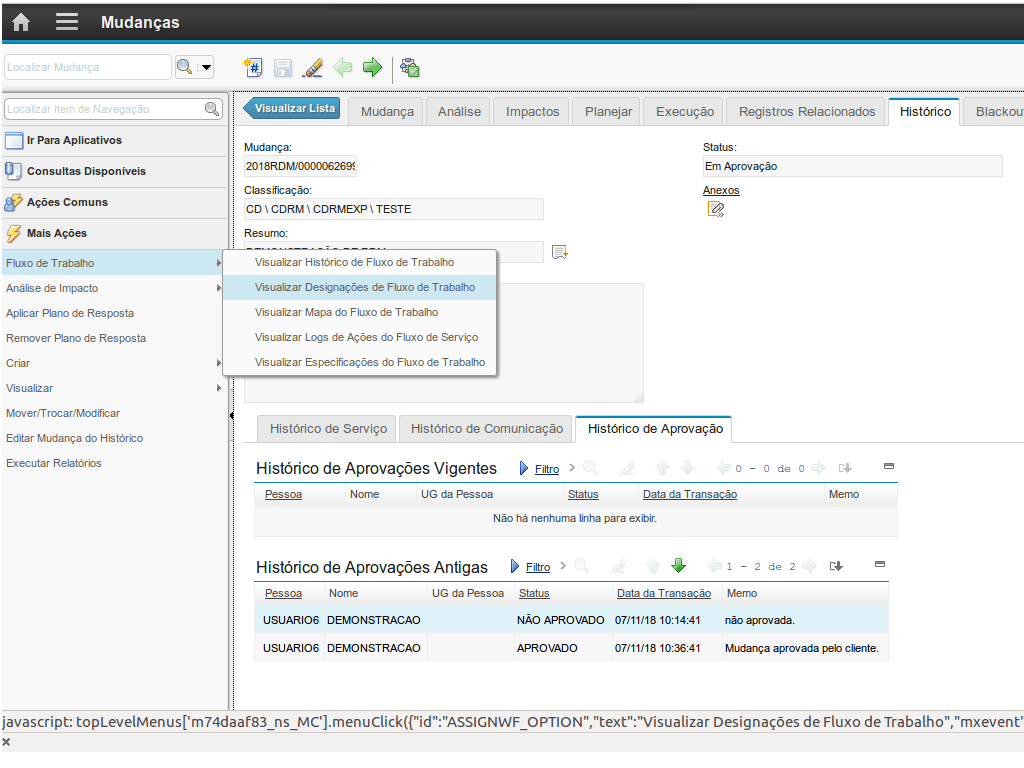This screenshot has width=1024, height=768.
Task: Go to the home start center icon
Action: pos(21,22)
